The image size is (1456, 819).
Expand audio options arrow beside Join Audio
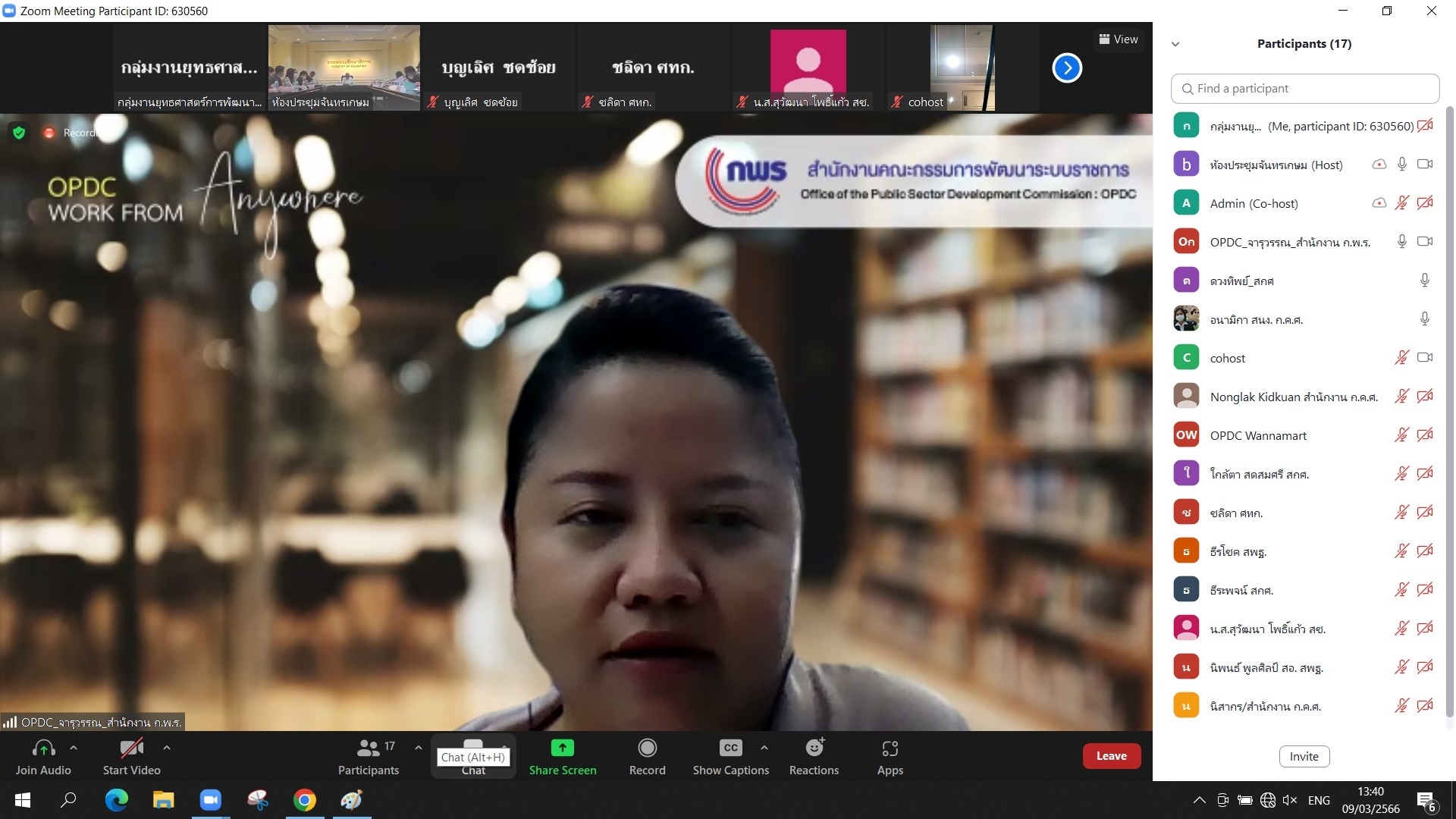pyautogui.click(x=74, y=748)
